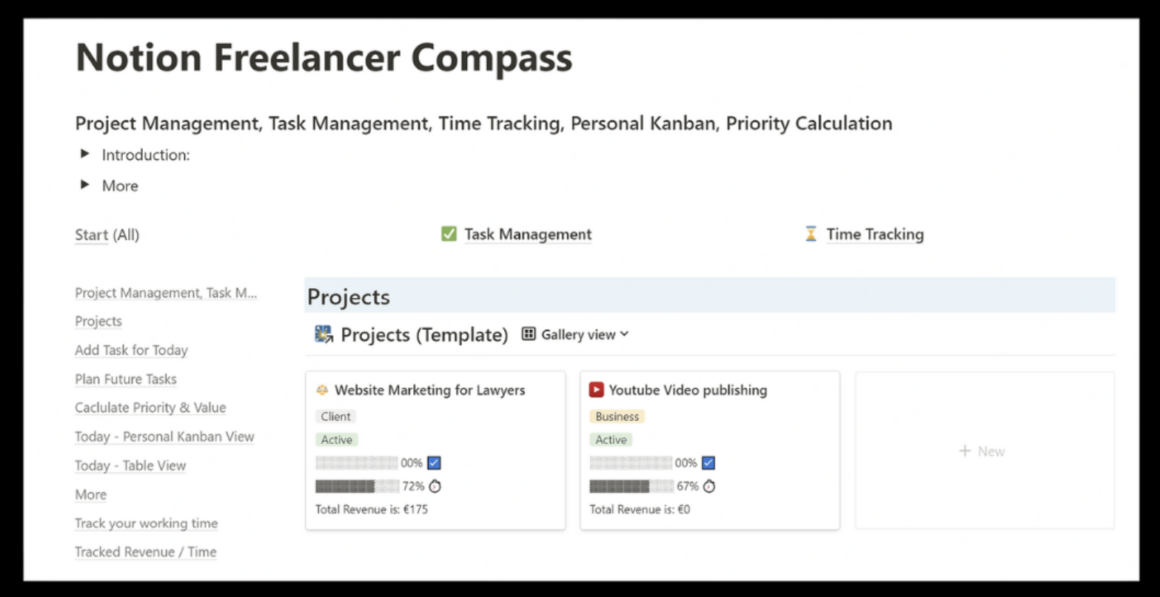1160x597 pixels.
Task: Click the subtitle starting with Project Management, Task Management
Action: click(x=484, y=124)
